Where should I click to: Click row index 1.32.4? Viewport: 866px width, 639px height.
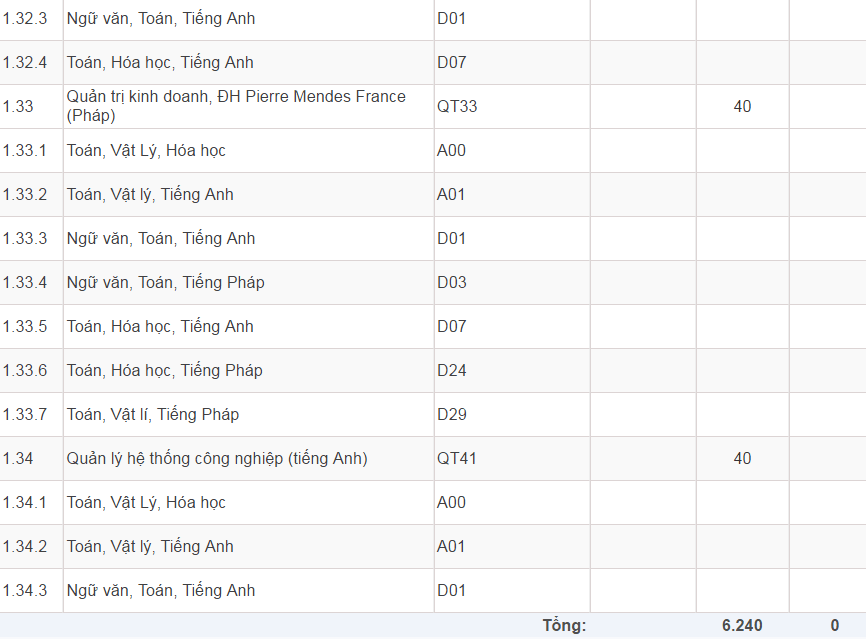point(25,63)
